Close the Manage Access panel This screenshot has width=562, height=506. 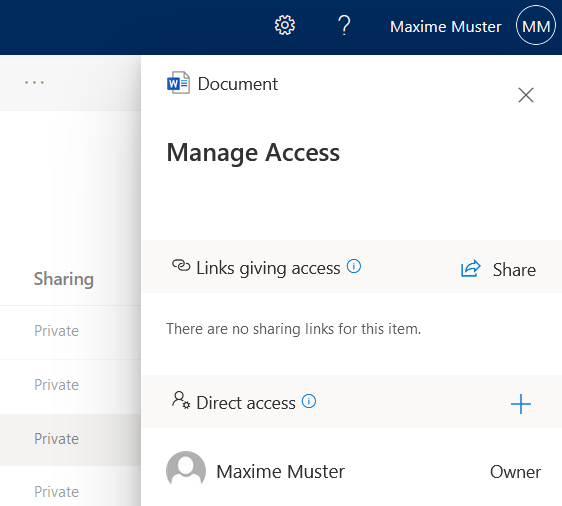(526, 95)
